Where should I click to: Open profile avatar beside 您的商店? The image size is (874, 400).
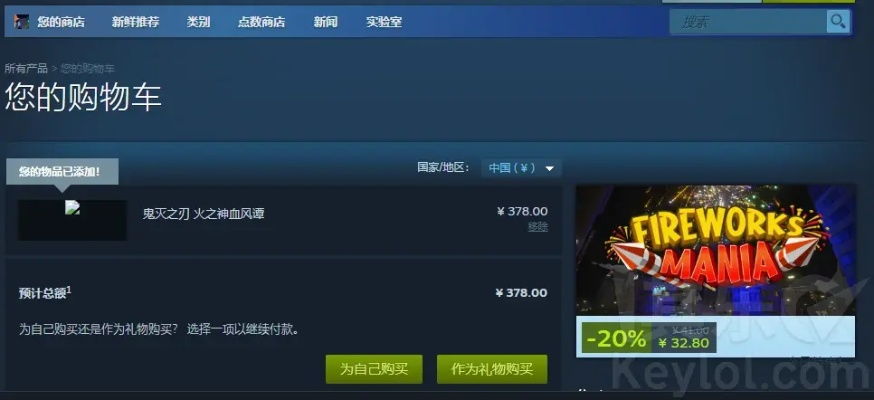pos(22,22)
